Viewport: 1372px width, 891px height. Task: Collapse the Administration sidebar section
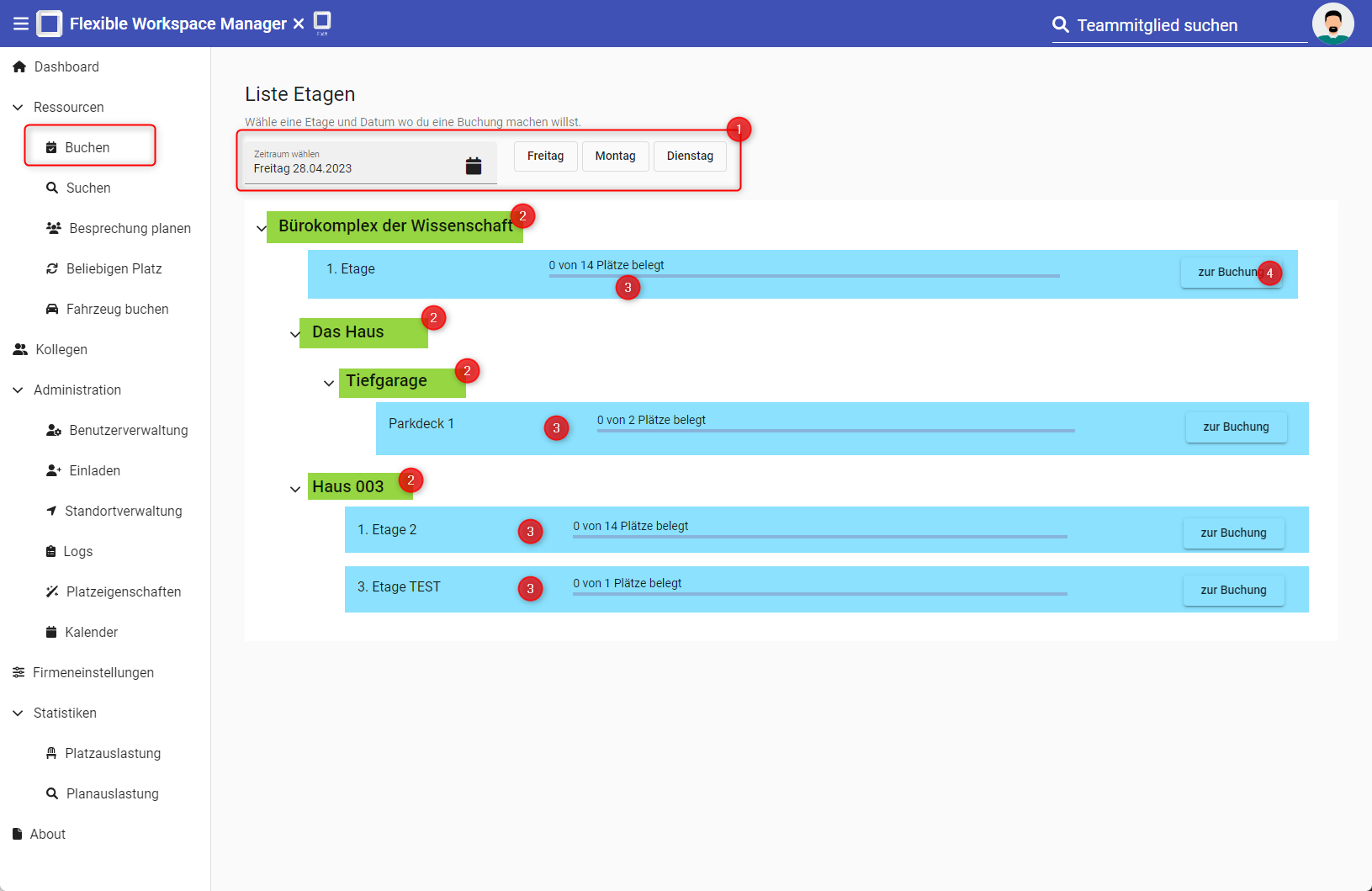click(x=18, y=390)
